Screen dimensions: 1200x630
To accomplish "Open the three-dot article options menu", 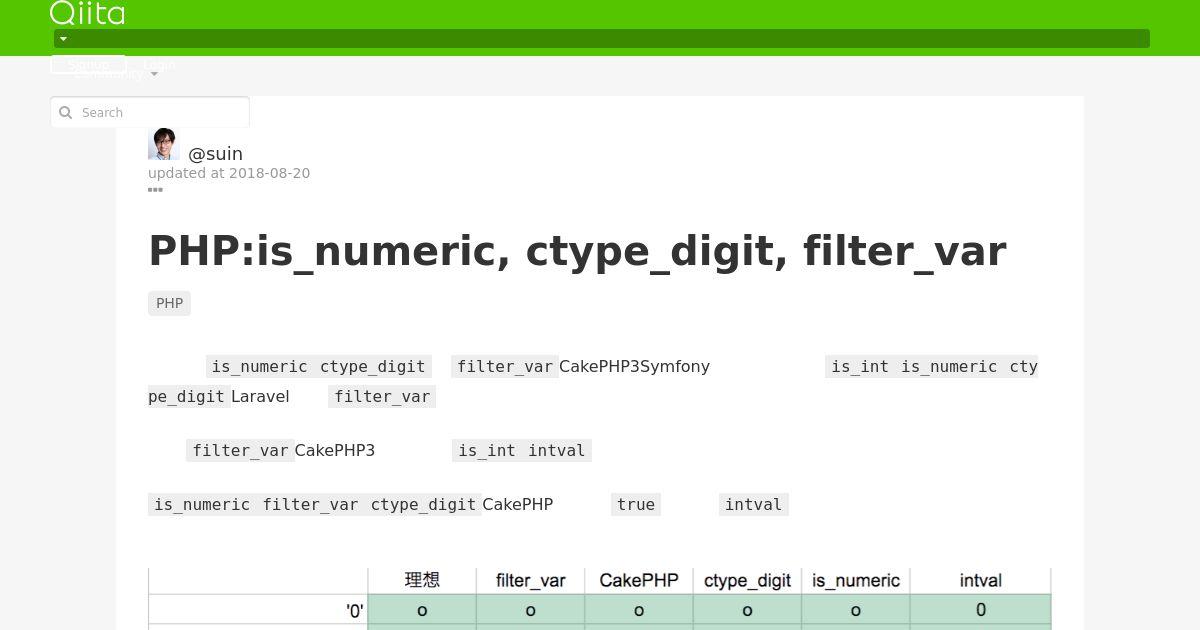I will [x=155, y=189].
